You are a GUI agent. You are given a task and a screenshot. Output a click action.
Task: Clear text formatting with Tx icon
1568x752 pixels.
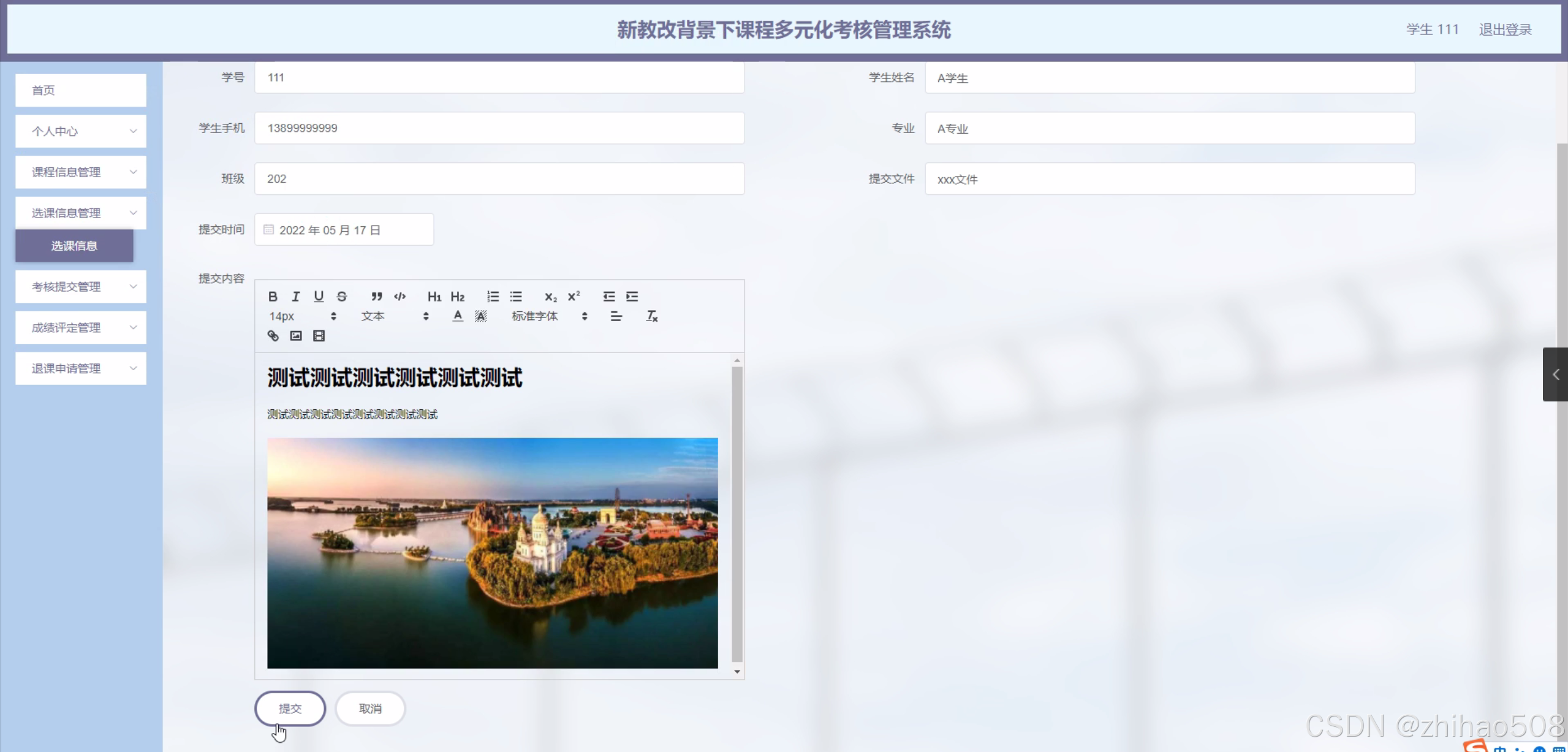651,316
